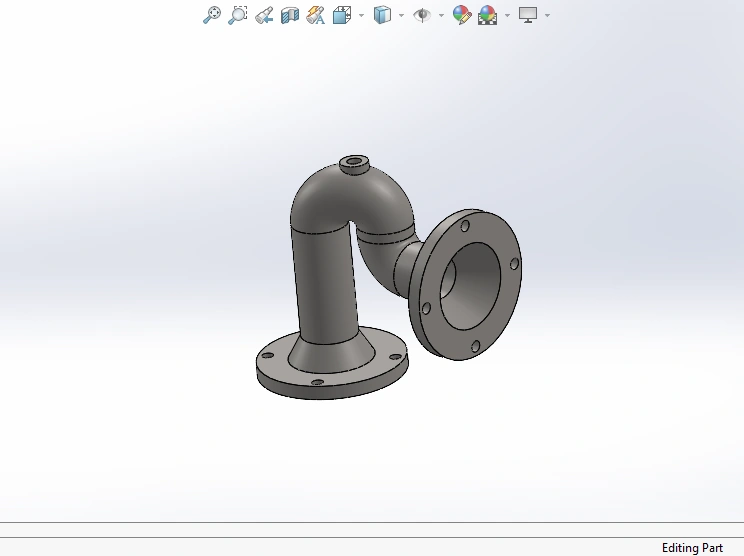Click the Apply Scene icon
Viewport: 744px width, 556px height.
[x=488, y=15]
